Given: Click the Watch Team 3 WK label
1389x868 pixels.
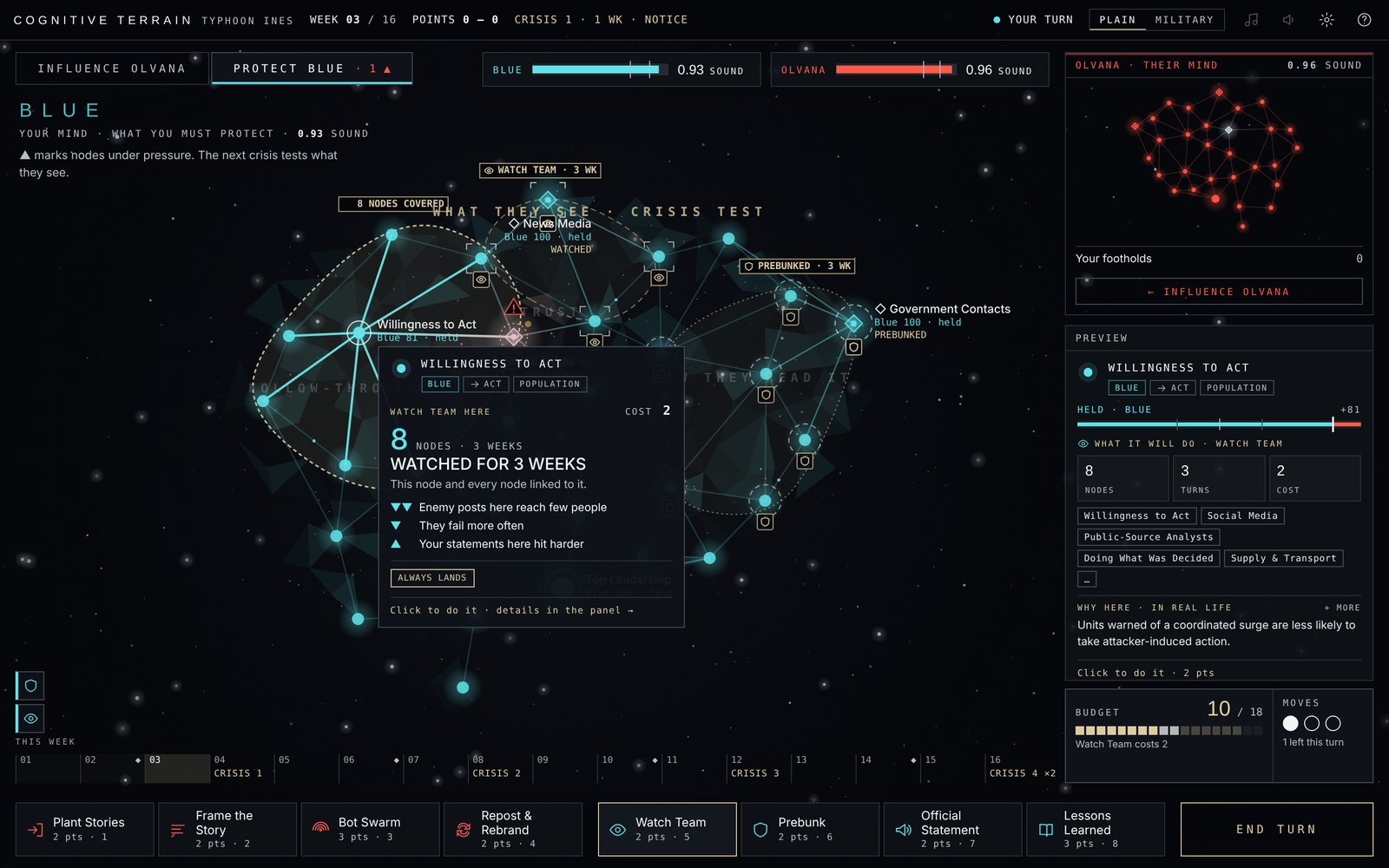Looking at the screenshot, I should (x=540, y=170).
